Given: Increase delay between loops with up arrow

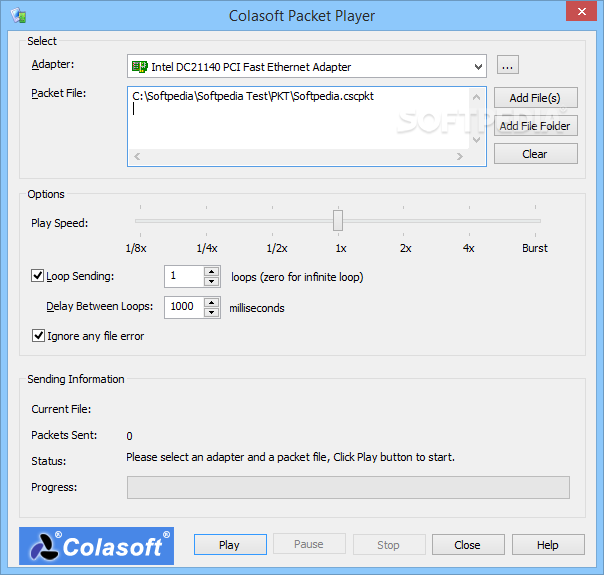Looking at the screenshot, I should coord(211,302).
